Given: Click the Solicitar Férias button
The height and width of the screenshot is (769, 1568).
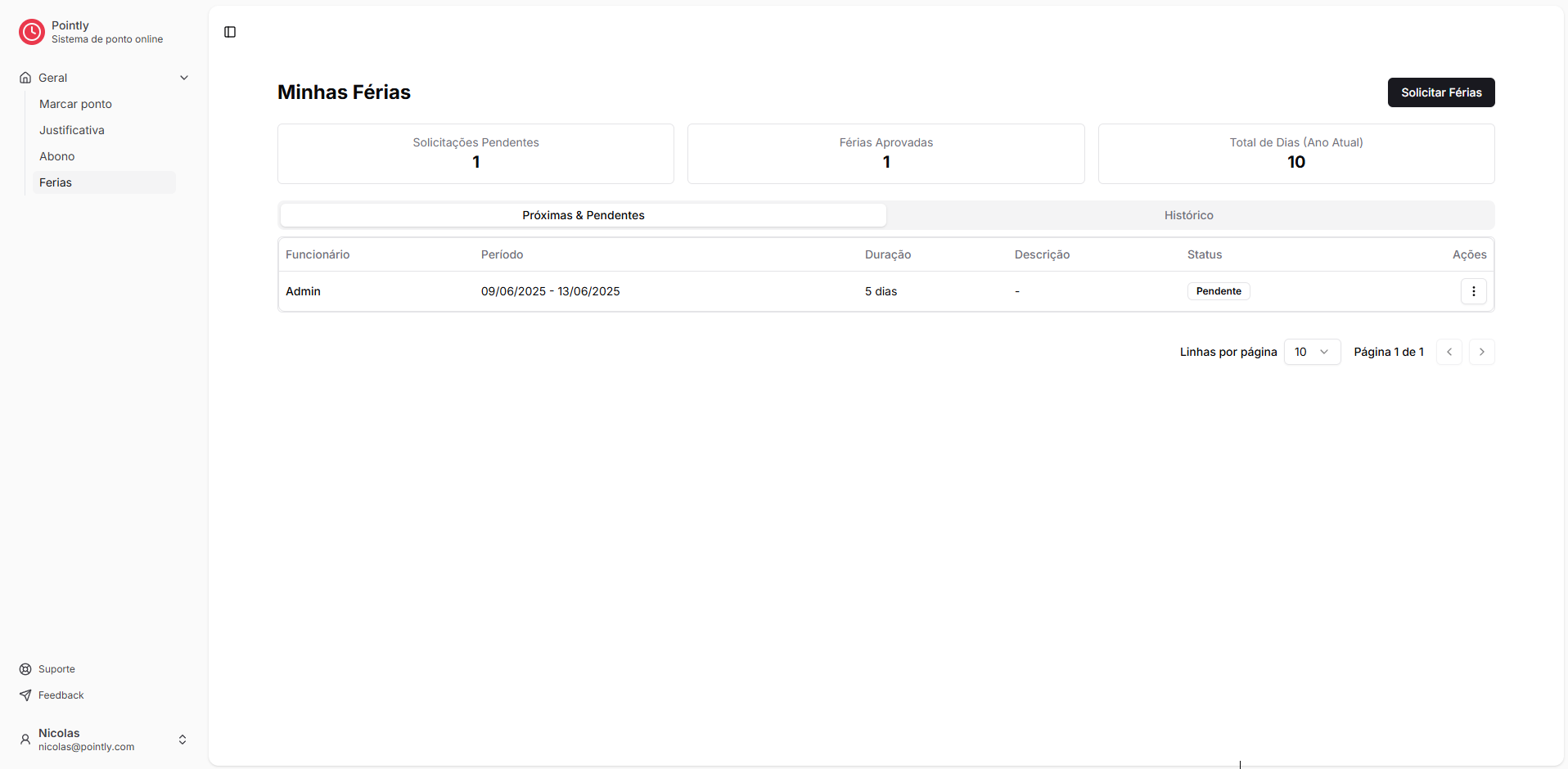Looking at the screenshot, I should [x=1441, y=92].
